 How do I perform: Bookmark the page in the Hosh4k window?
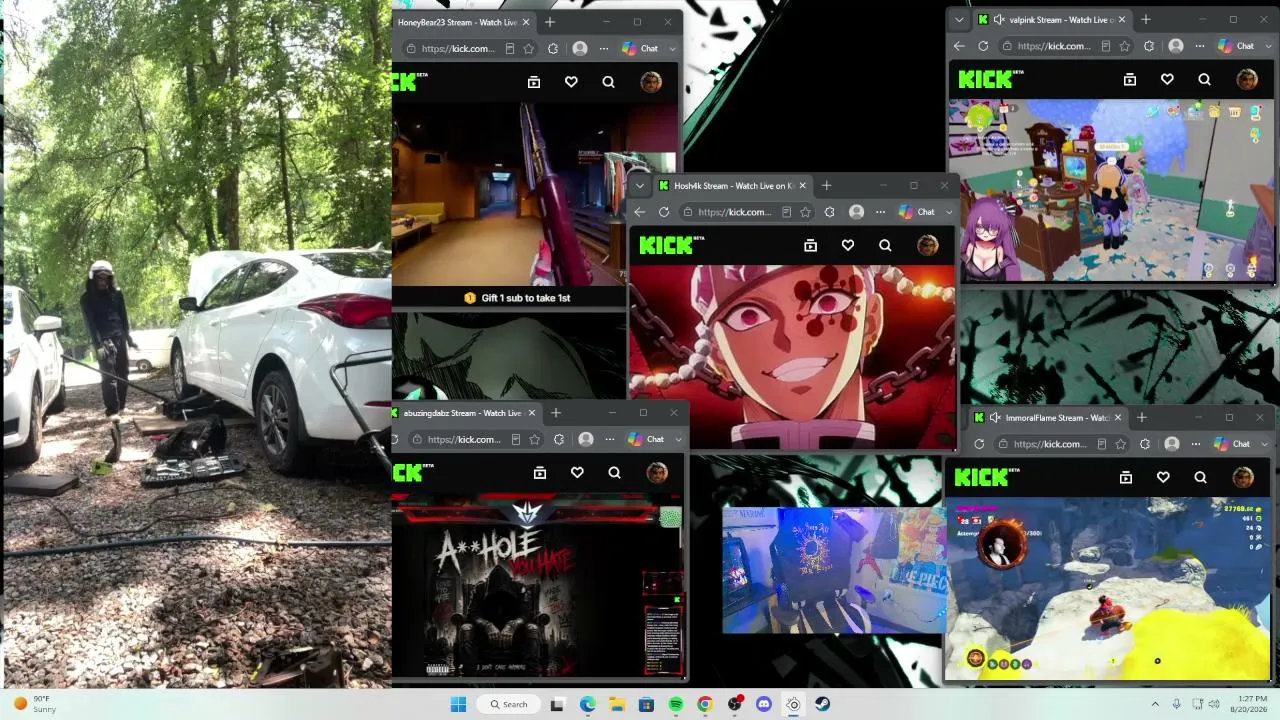tap(806, 212)
